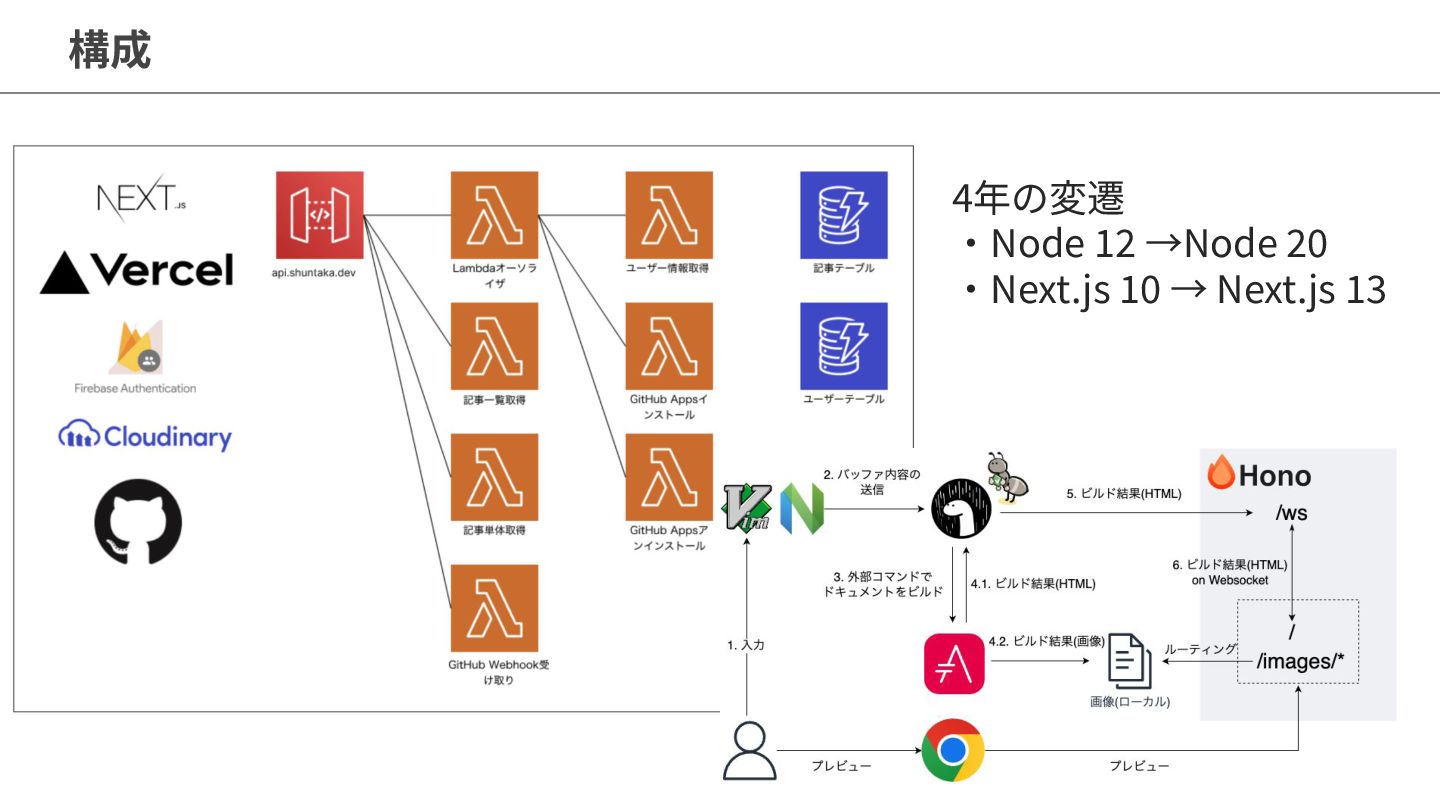Click the Hono flame logo
Viewport: 1440px width, 810px height.
point(1221,473)
